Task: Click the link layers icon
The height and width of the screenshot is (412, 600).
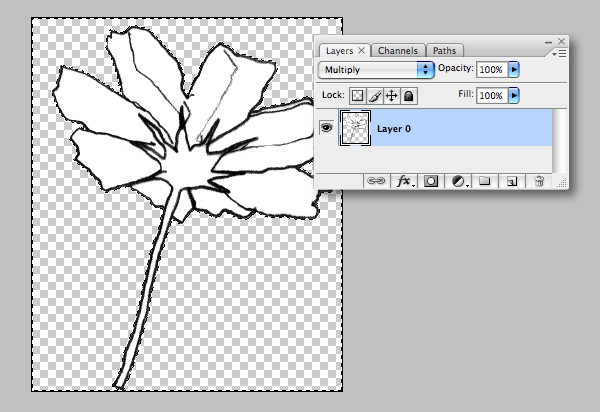Action: tap(377, 181)
